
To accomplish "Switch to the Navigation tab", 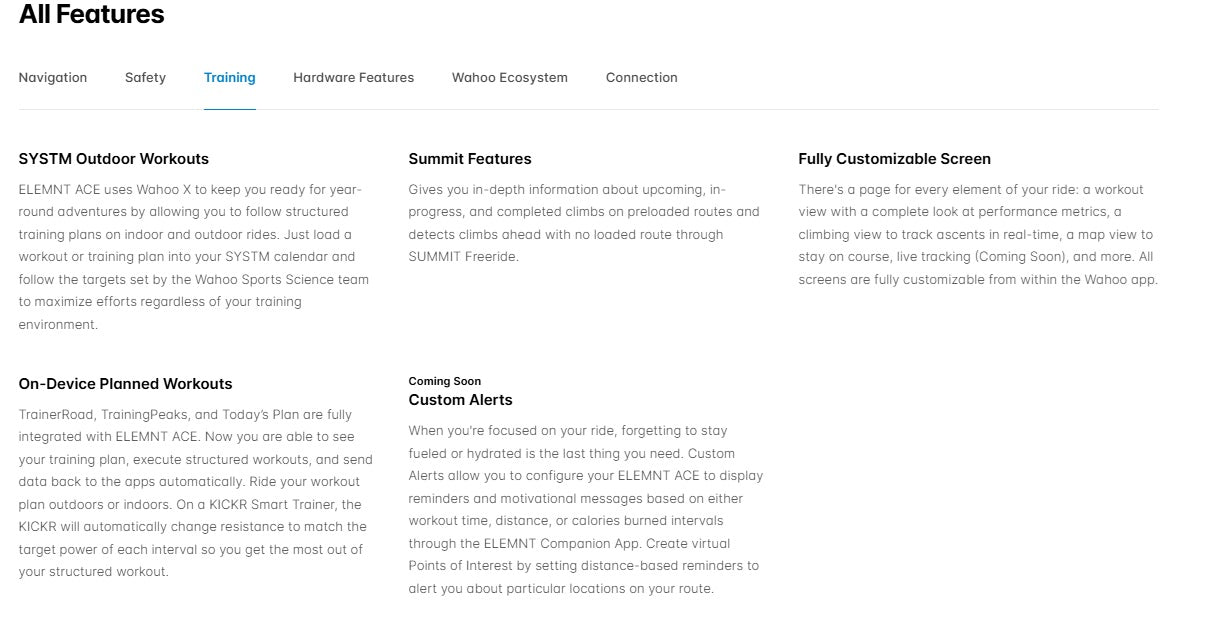I will tap(53, 78).
